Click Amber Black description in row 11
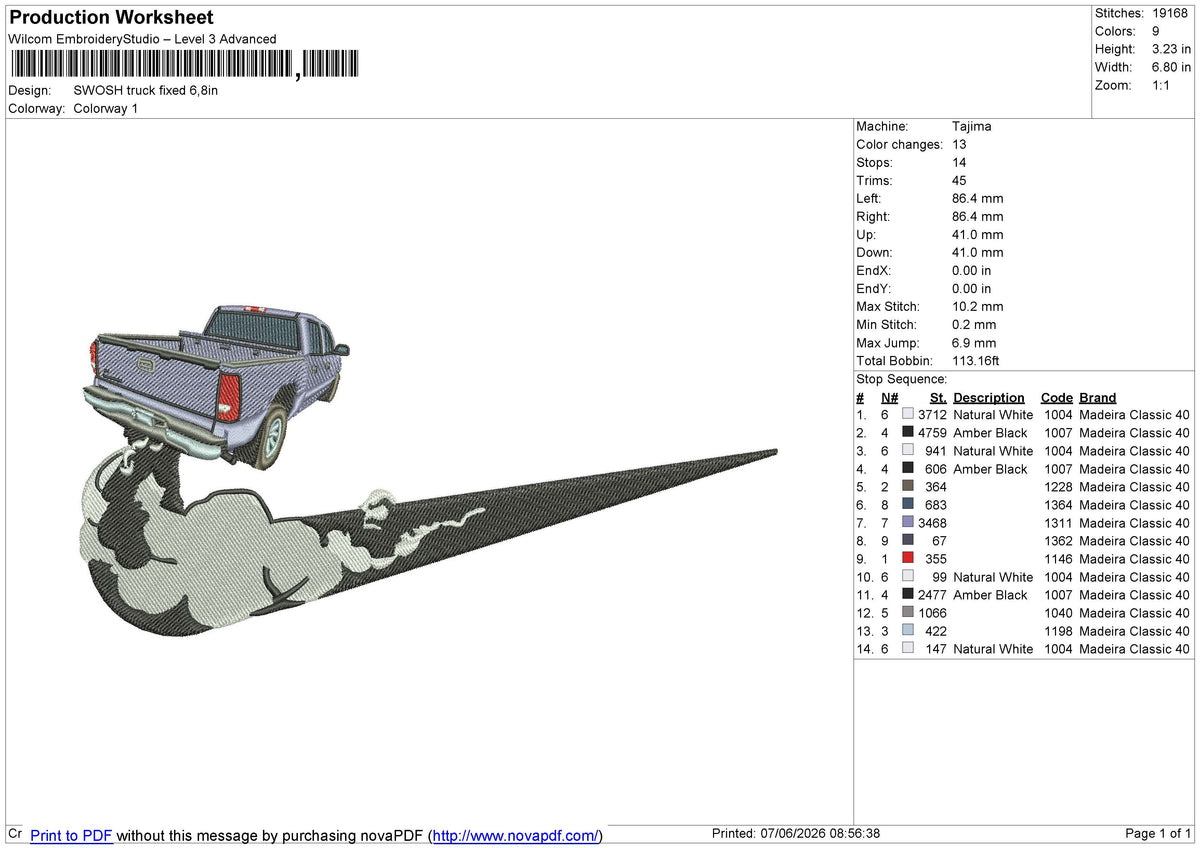The width and height of the screenshot is (1200, 848). pyautogui.click(x=990, y=595)
